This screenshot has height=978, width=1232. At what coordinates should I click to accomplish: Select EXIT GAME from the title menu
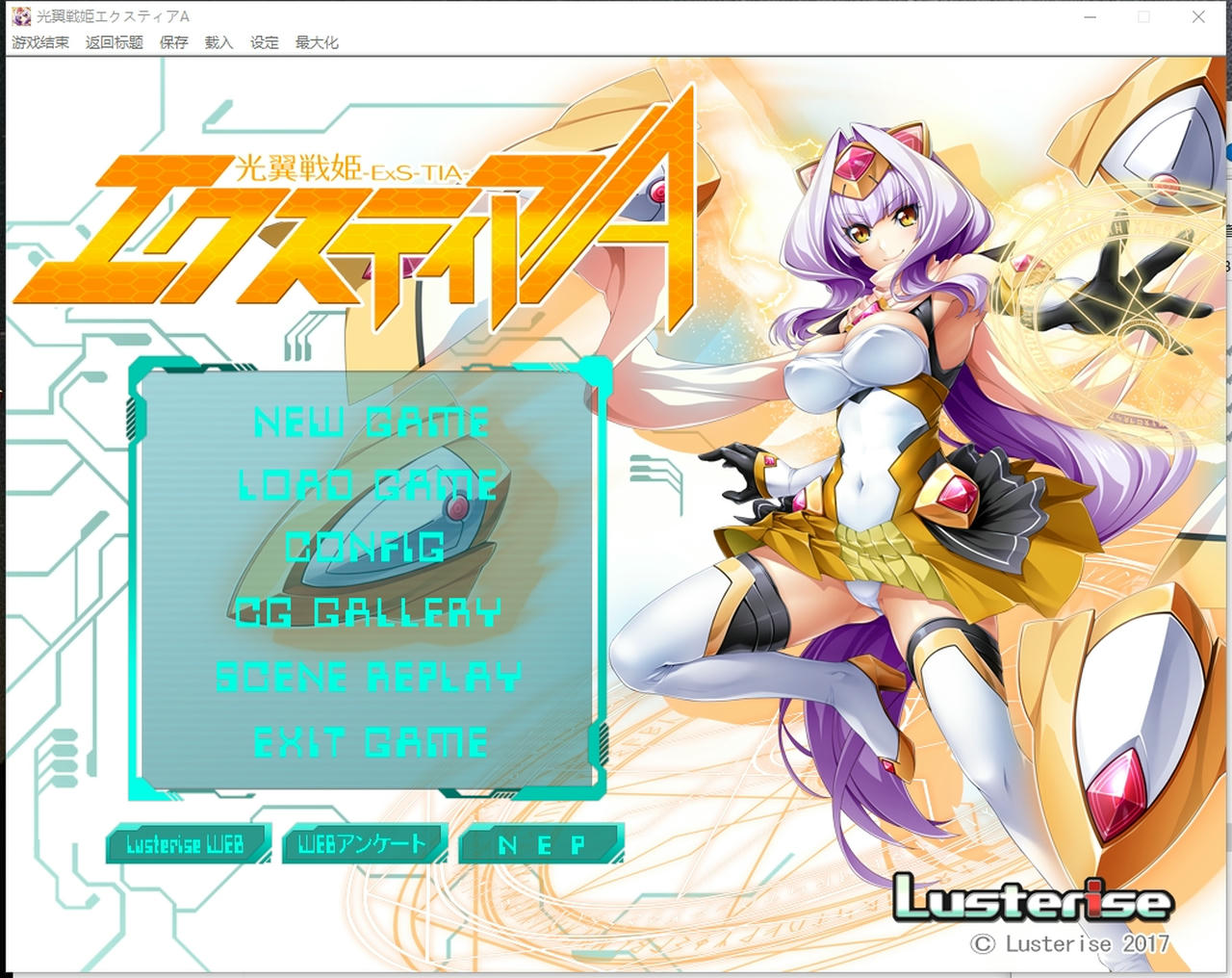coord(369,741)
